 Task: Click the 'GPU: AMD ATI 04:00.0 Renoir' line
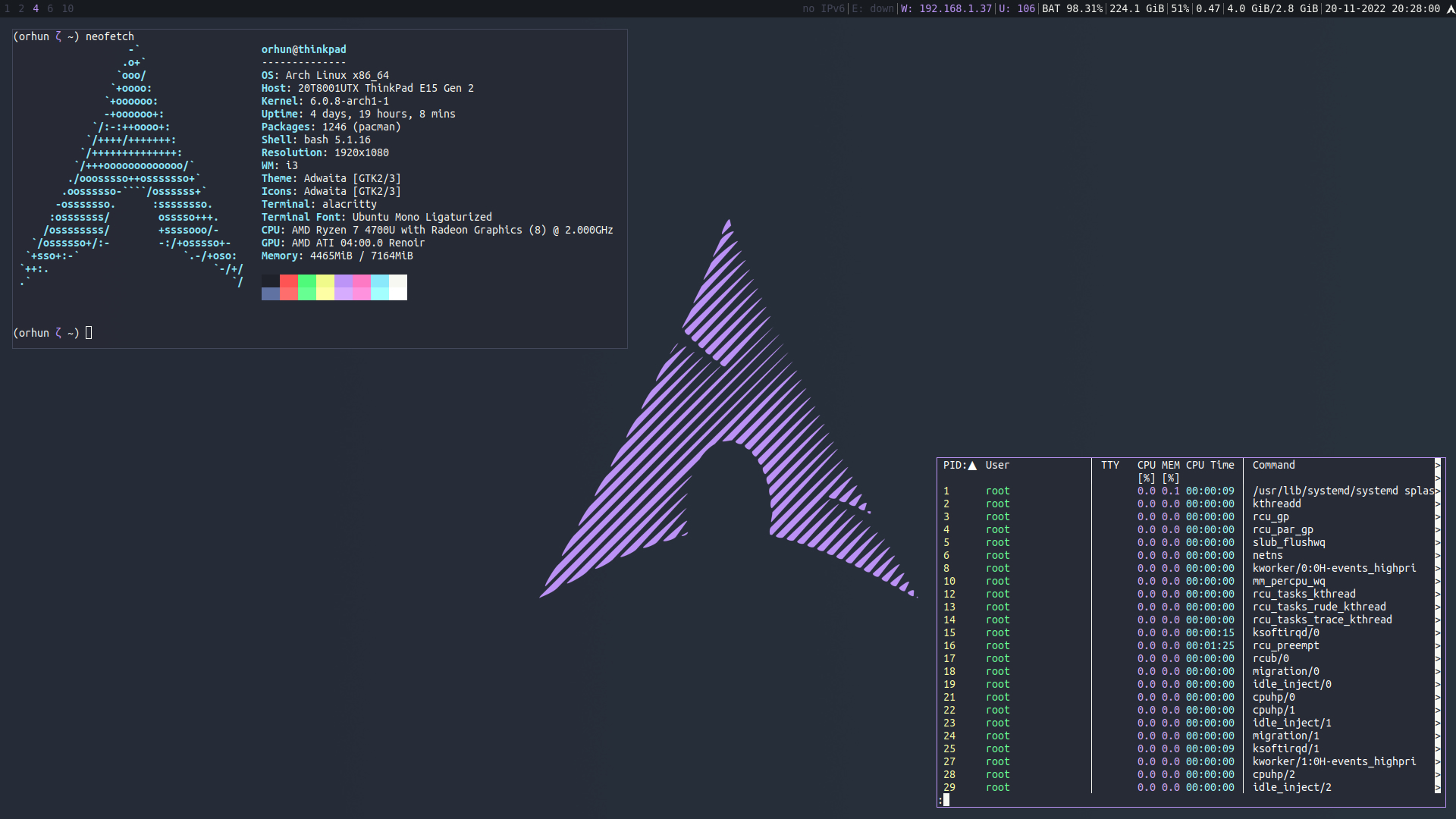point(344,243)
